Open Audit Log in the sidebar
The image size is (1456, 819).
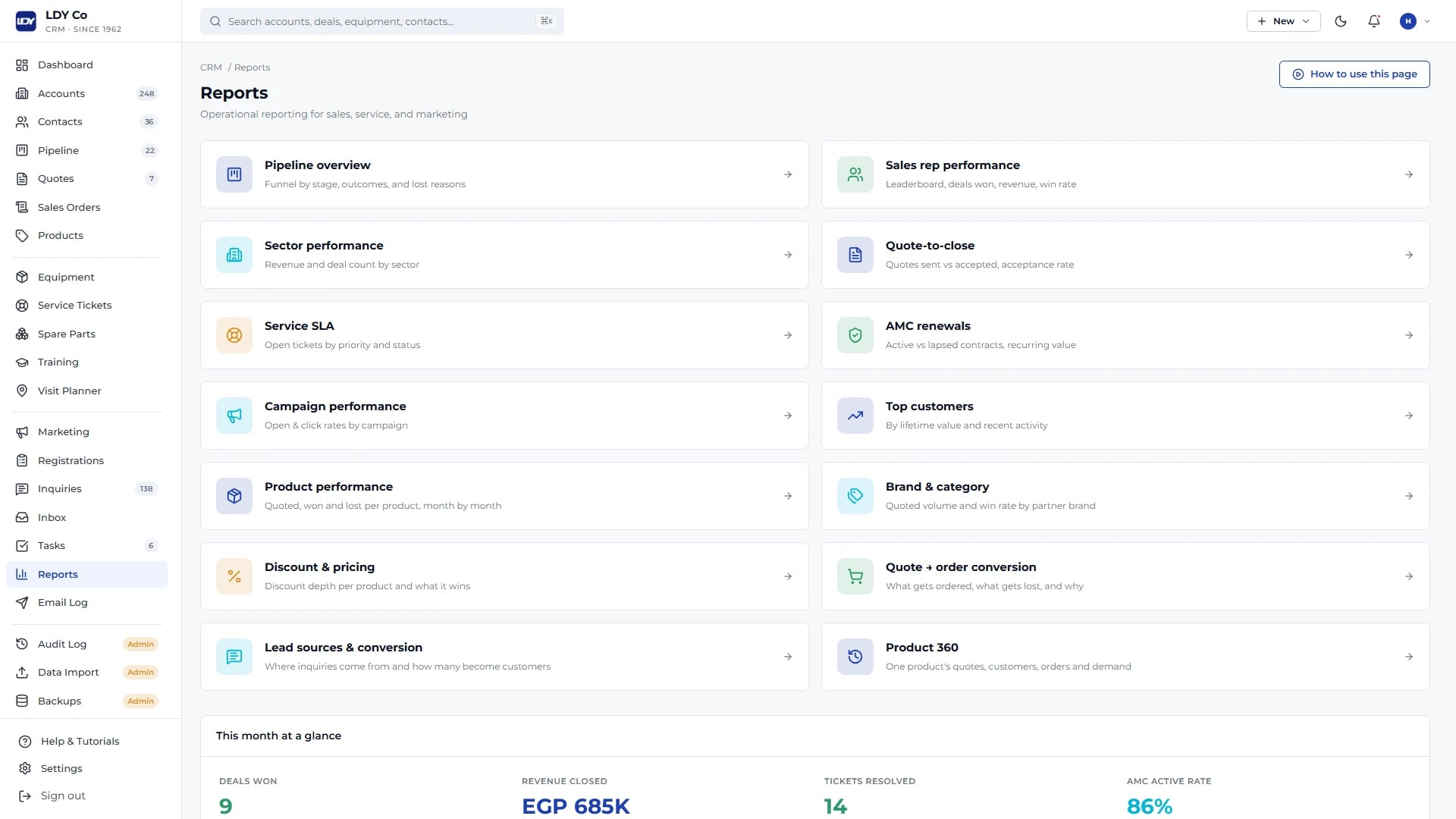point(86,644)
